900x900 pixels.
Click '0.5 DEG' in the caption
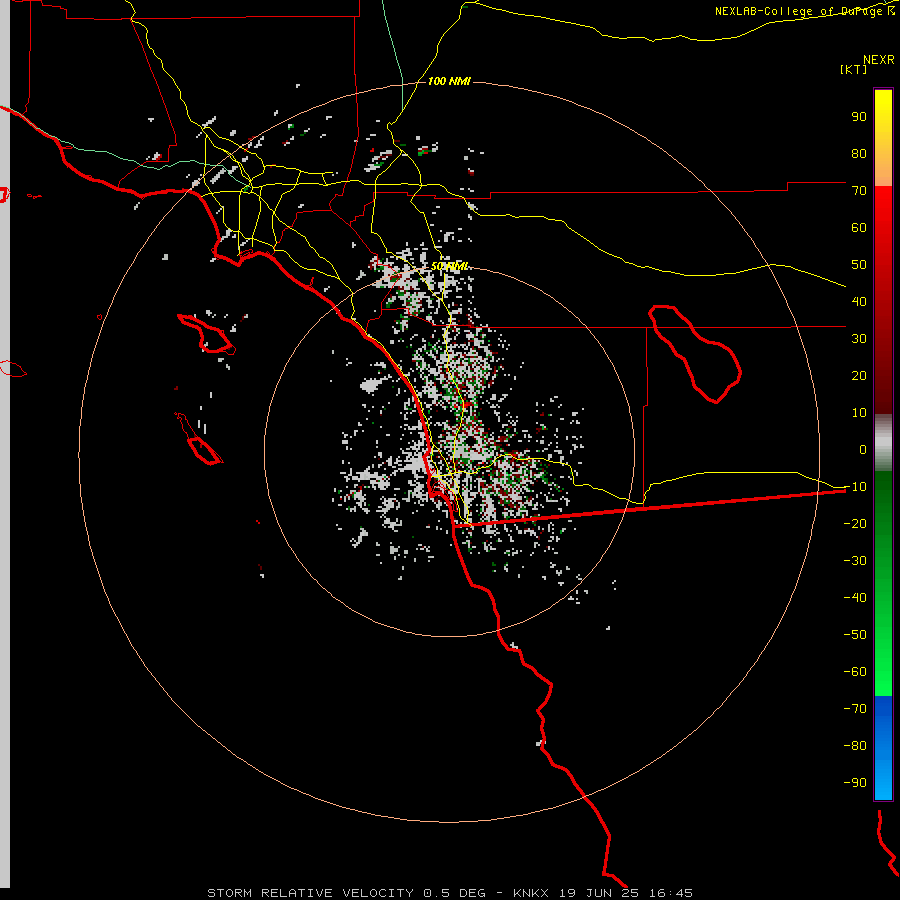pyautogui.click(x=455, y=893)
